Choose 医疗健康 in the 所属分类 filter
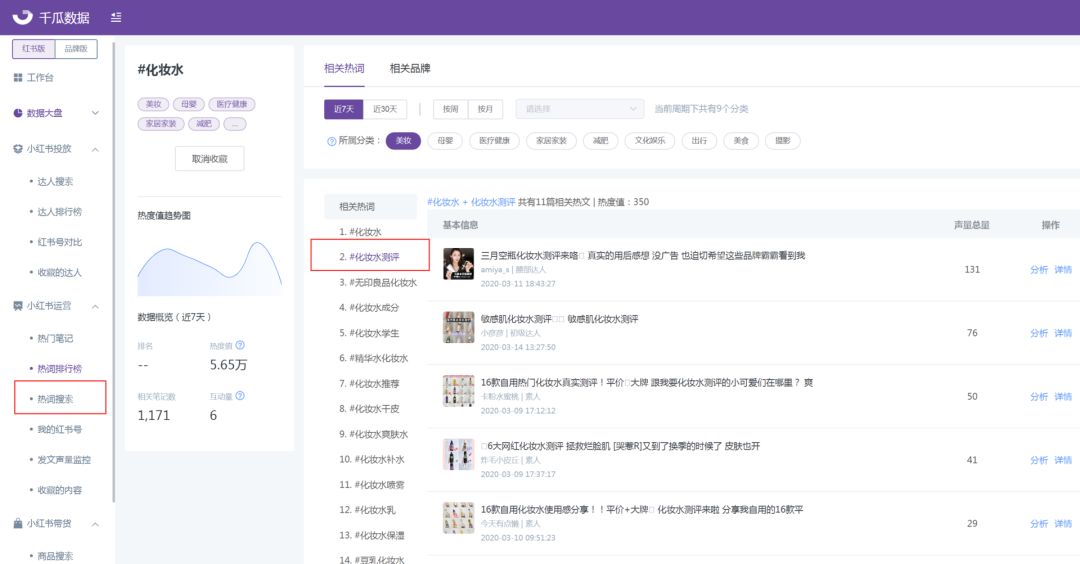 point(495,140)
